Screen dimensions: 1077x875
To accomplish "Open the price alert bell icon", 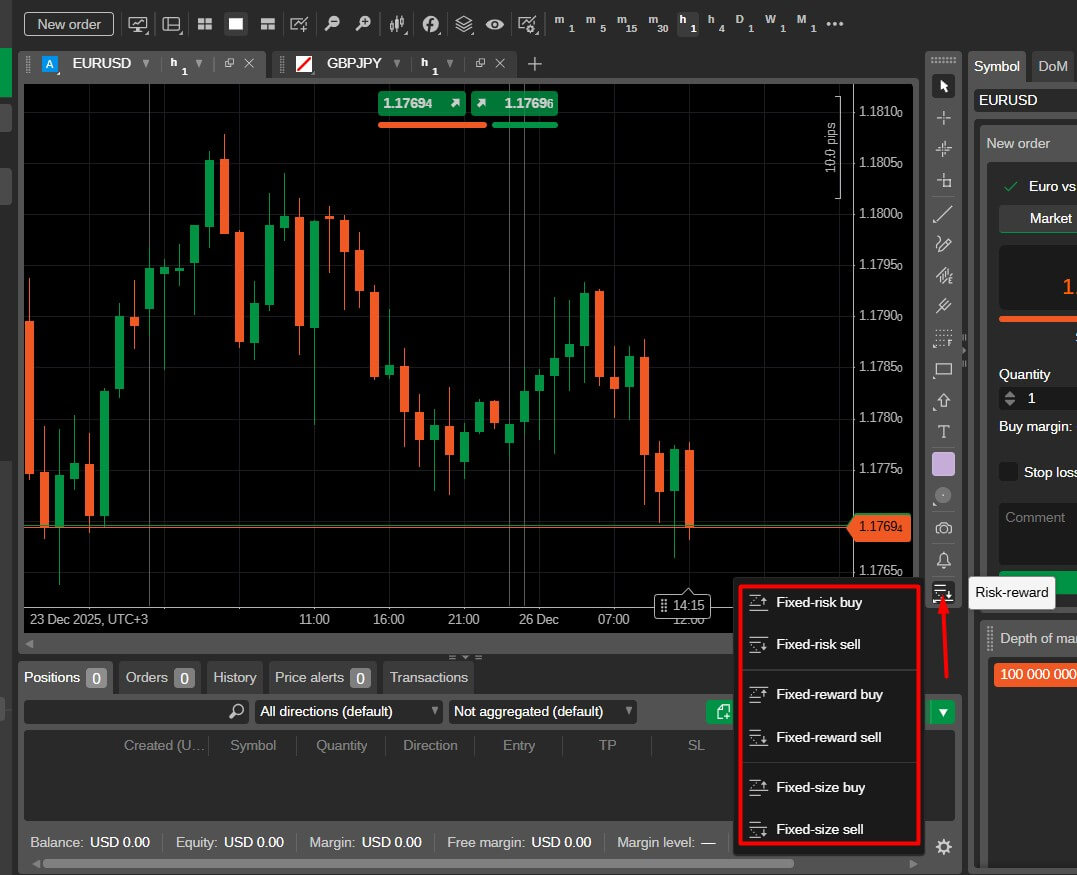I will coord(943,560).
